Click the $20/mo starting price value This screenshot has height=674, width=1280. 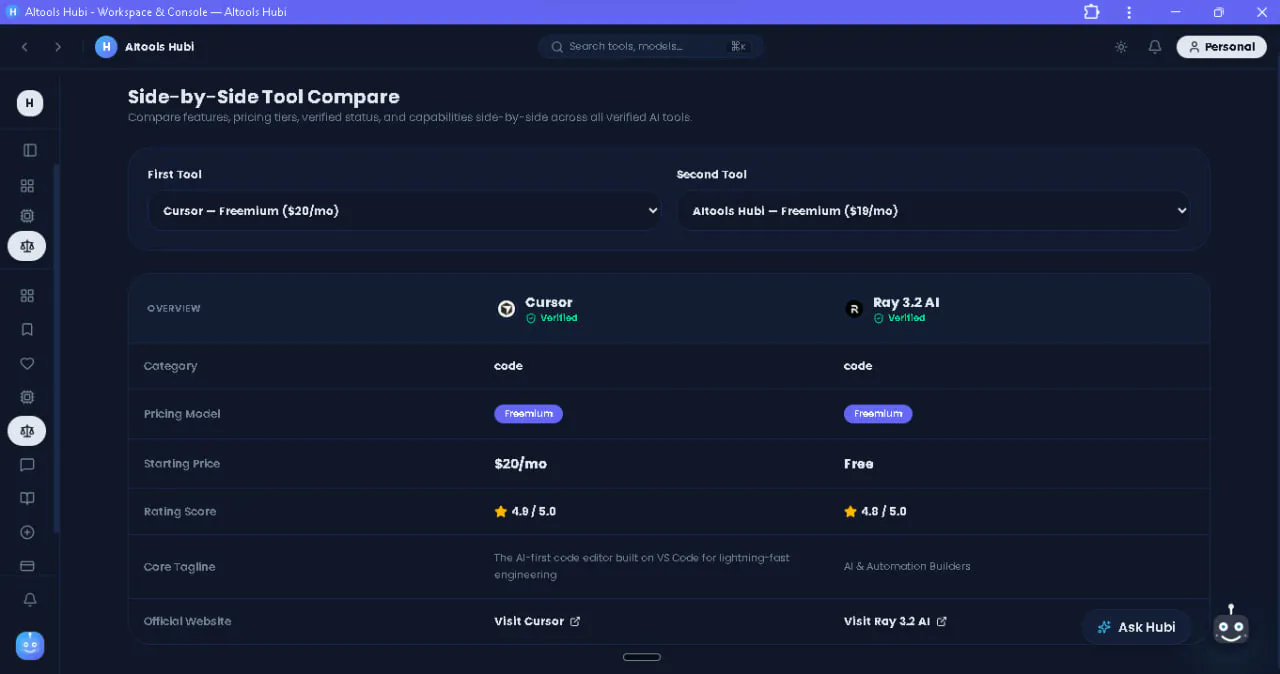coord(520,464)
